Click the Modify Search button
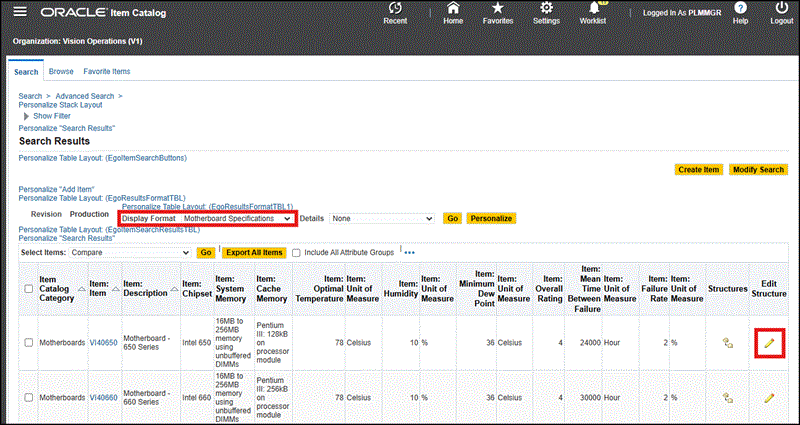Viewport: 800px width, 425px height. pos(758,169)
